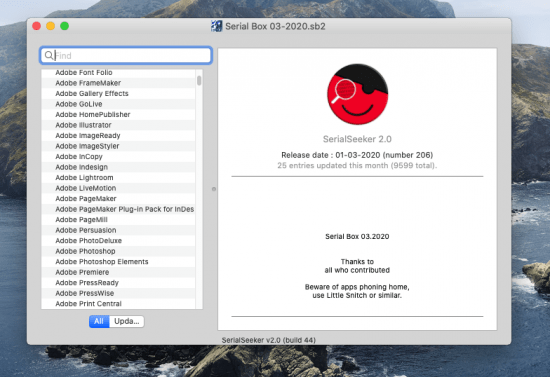
Task: Focus the Find search field
Action: tap(126, 55)
